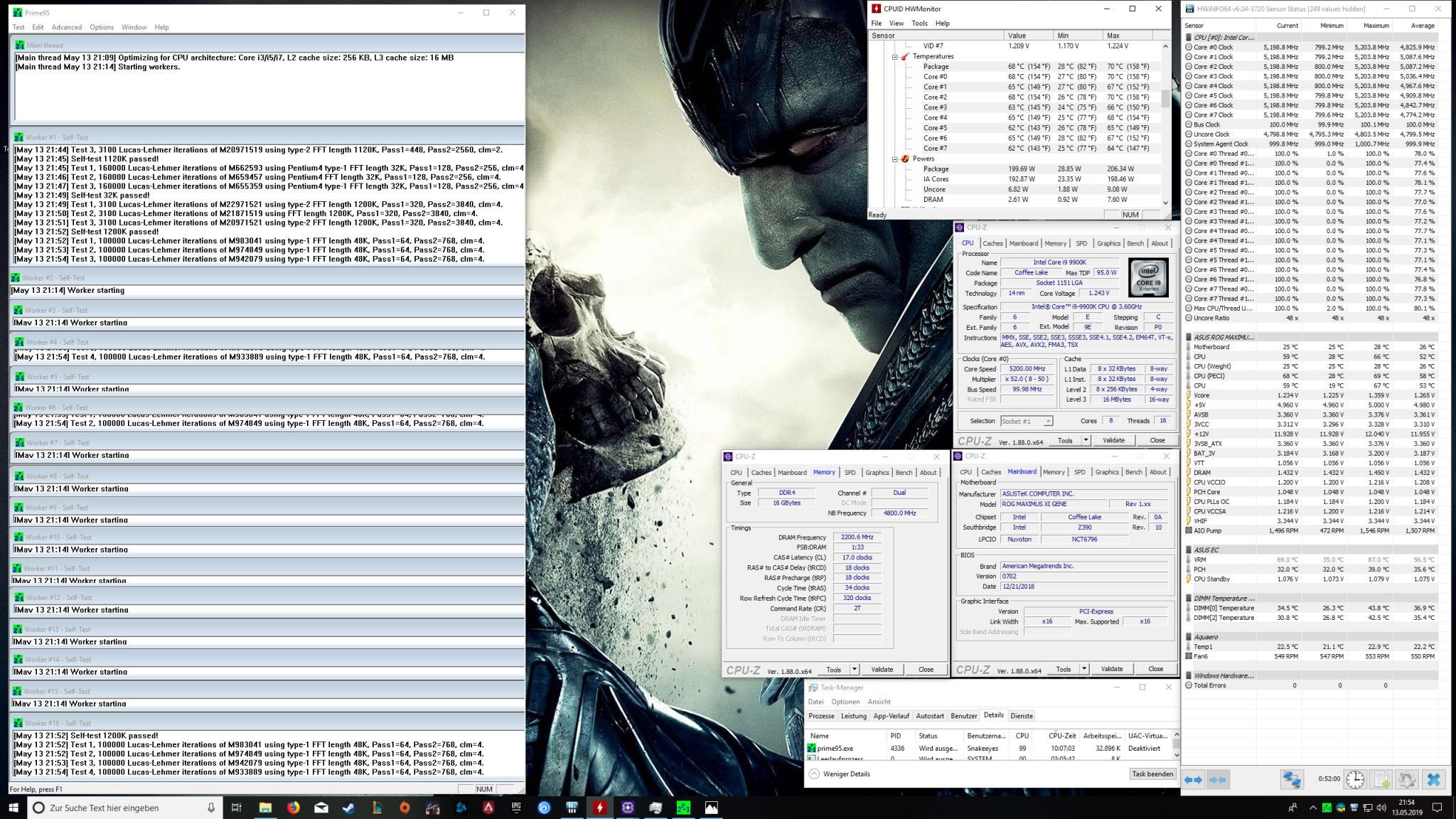This screenshot has width=1456, height=819.
Task: Open Uplay swirl taskbar icon
Action: pyautogui.click(x=544, y=808)
